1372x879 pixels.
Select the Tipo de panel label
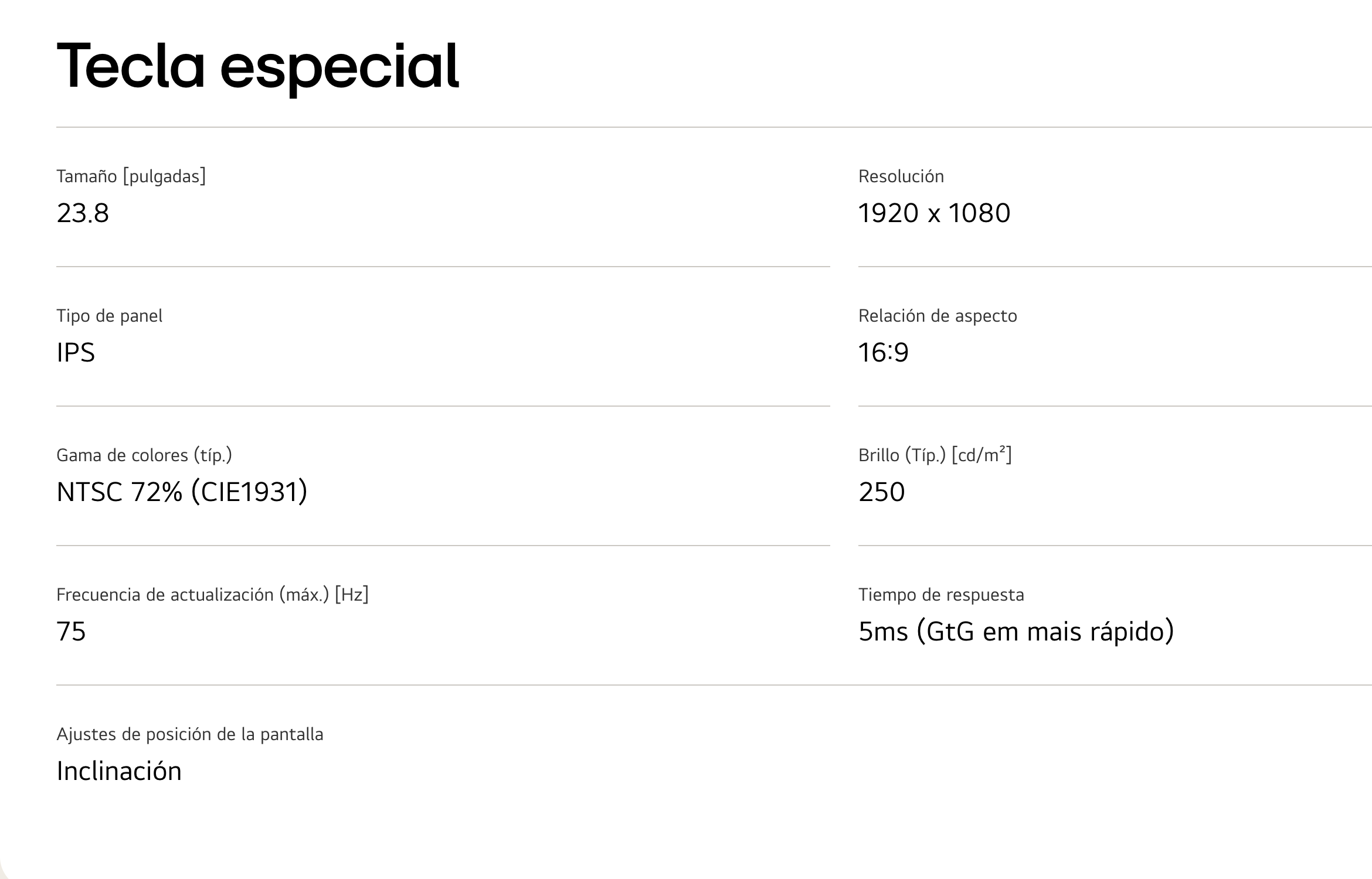[109, 316]
